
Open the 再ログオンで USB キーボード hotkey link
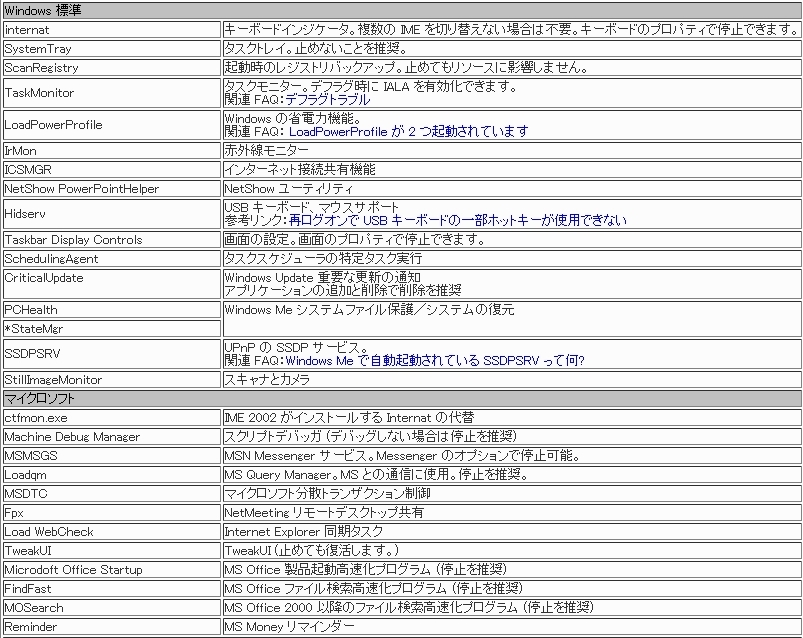457,220
